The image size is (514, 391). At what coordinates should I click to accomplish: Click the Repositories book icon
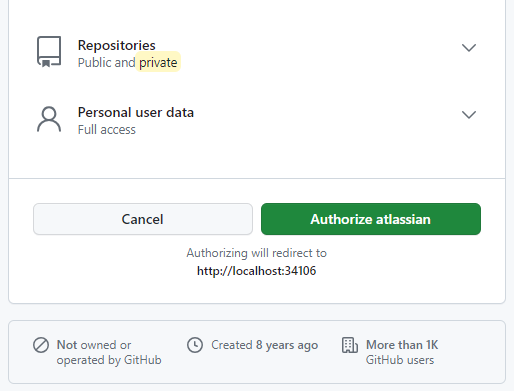pyautogui.click(x=49, y=52)
